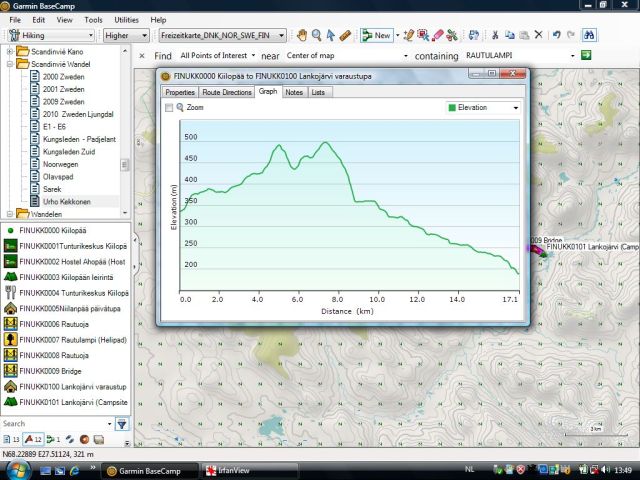640x480 pixels.
Task: Open the Elevation graph type dropdown
Action: click(x=483, y=107)
